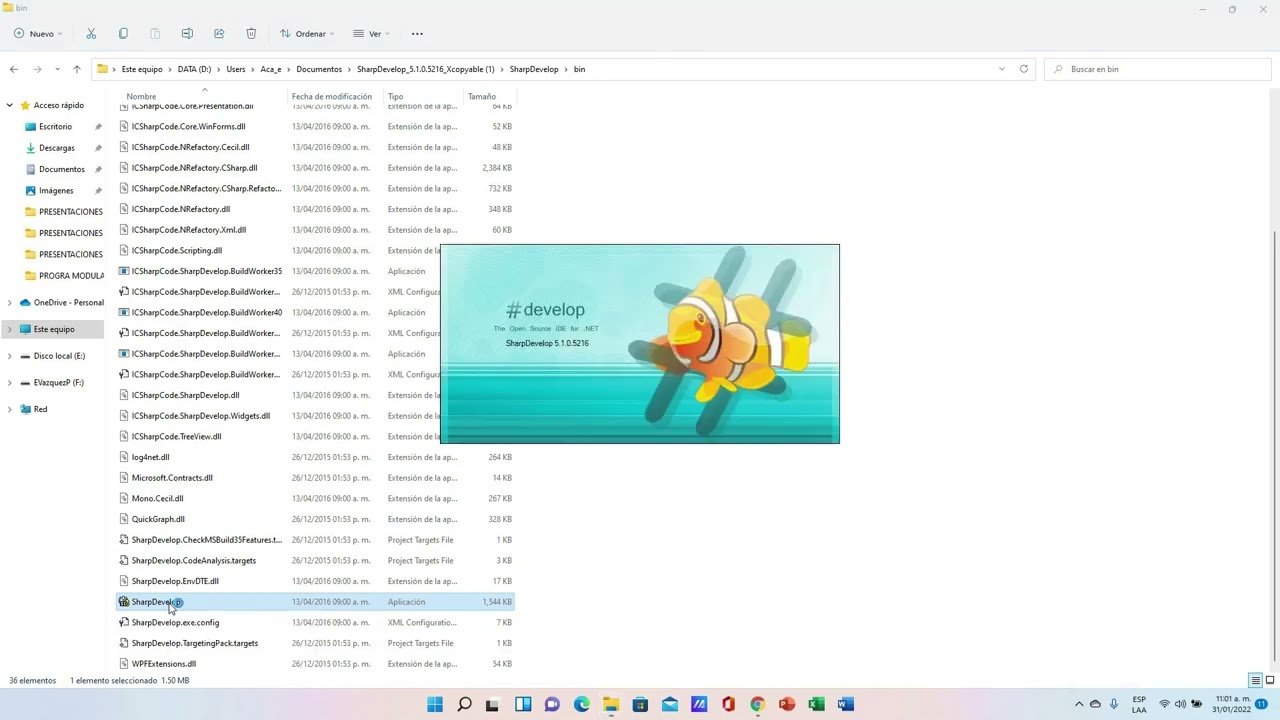Open Imágenes in quick access
1280x720 pixels.
coord(56,190)
